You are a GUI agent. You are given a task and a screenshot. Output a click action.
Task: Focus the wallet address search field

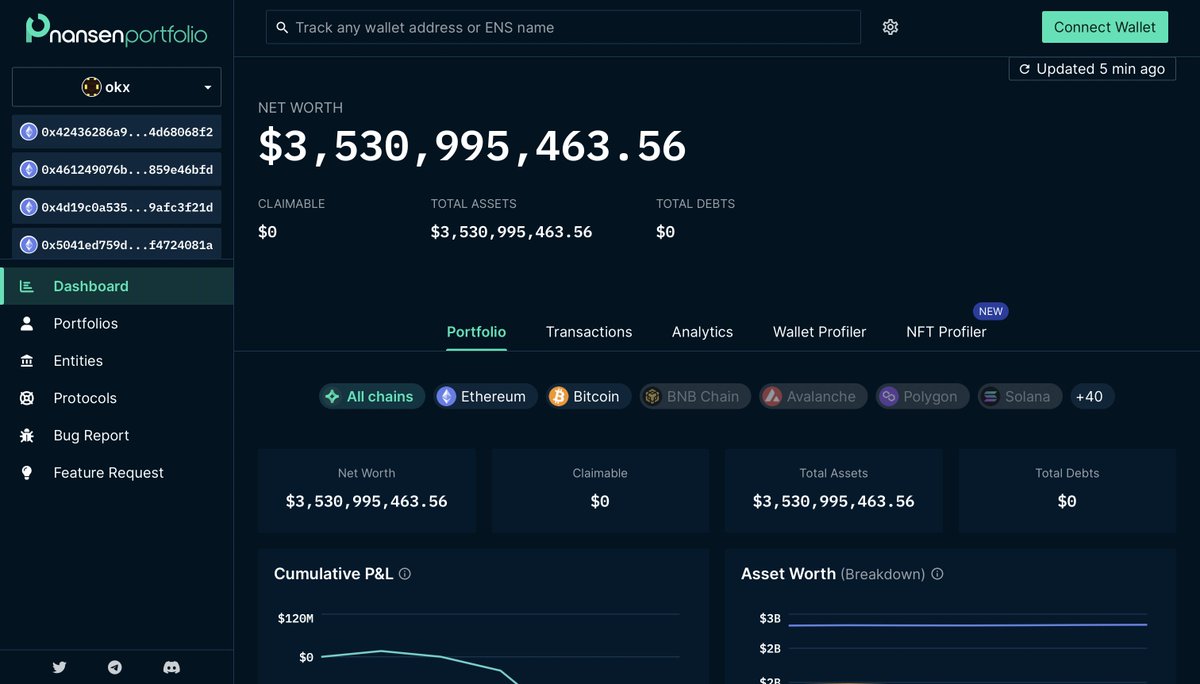point(563,27)
